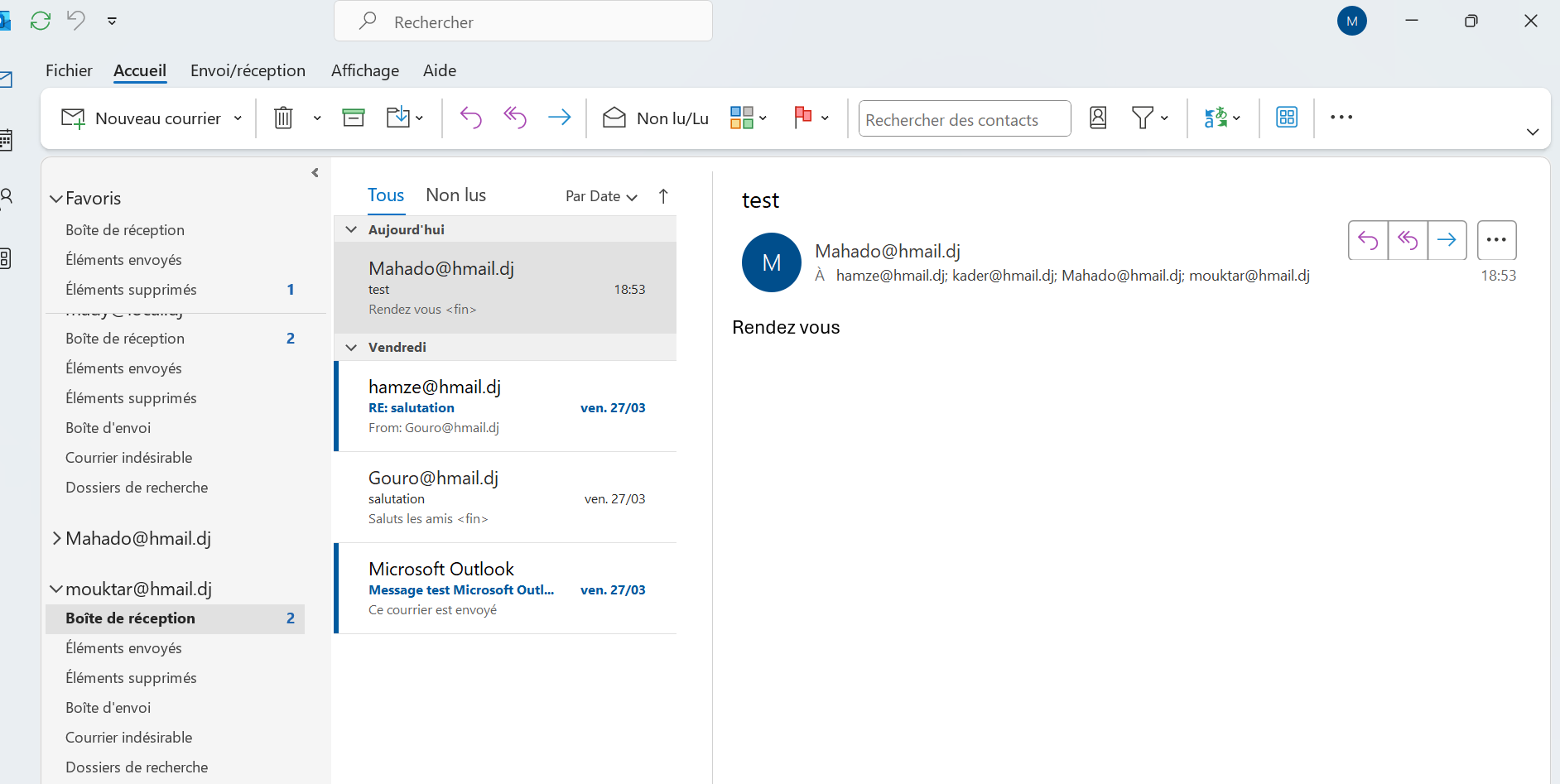1560x784 pixels.
Task: Show only Non lus messages
Action: click(x=456, y=195)
